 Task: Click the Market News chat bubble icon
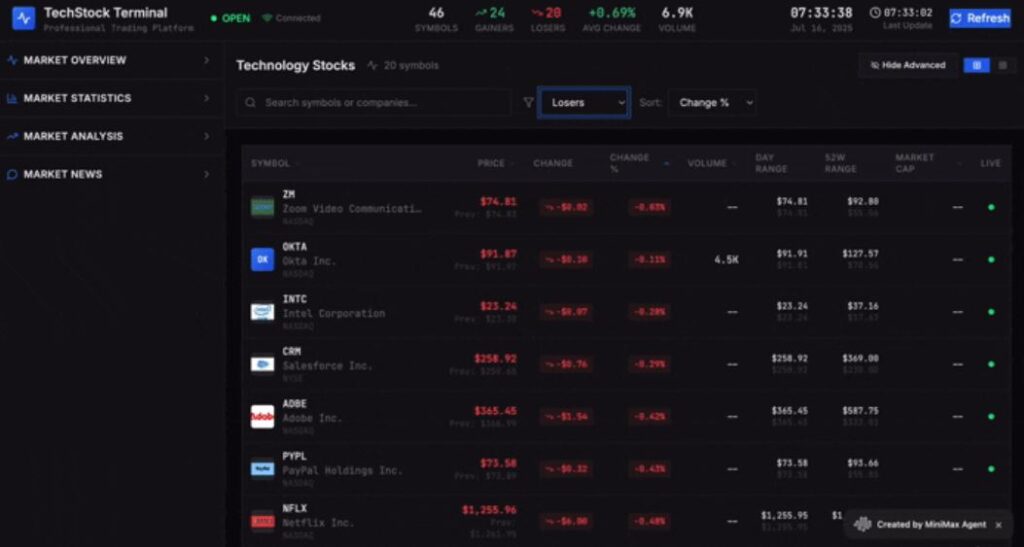[x=12, y=174]
